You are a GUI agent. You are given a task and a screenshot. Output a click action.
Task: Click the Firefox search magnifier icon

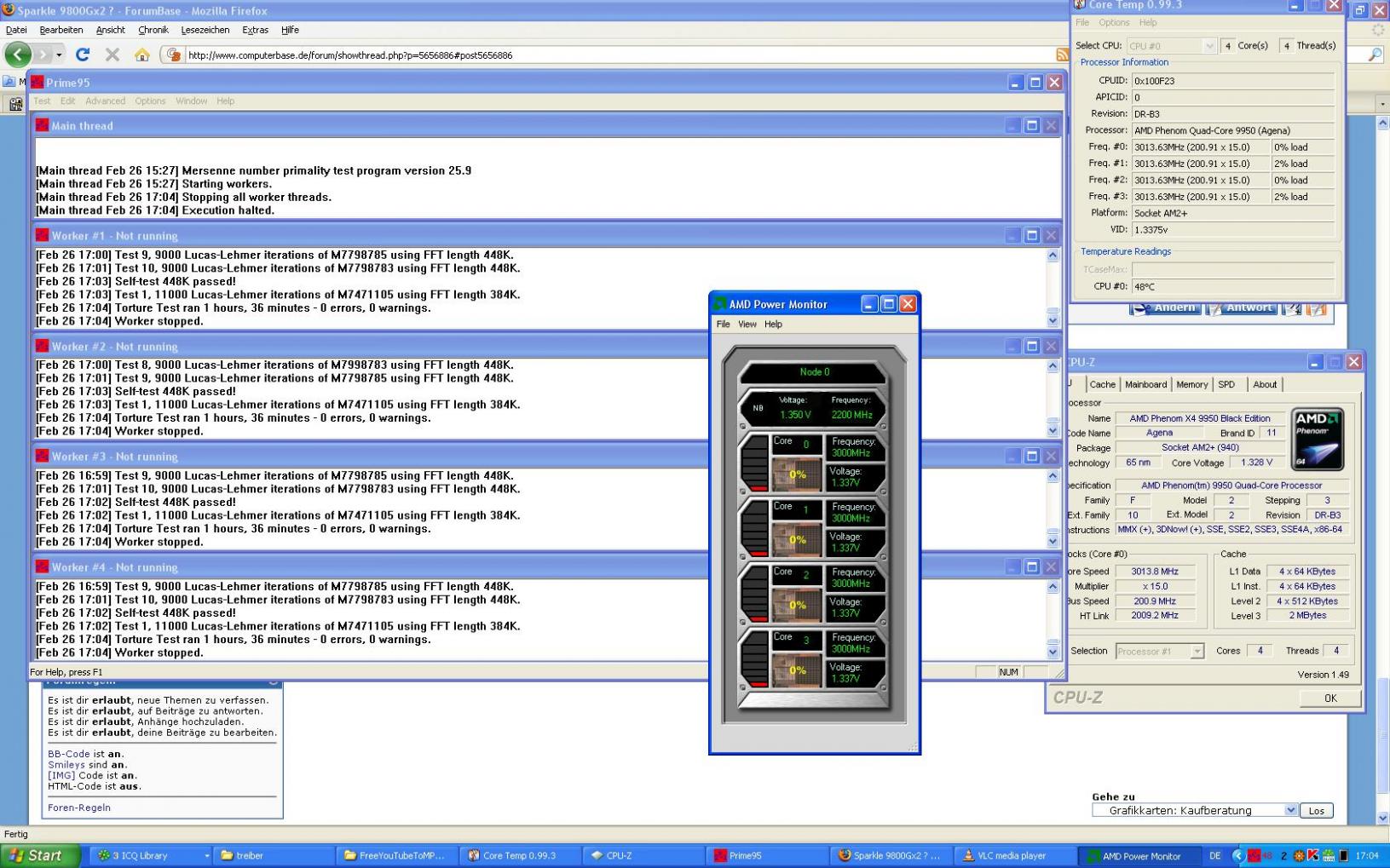[x=1375, y=55]
